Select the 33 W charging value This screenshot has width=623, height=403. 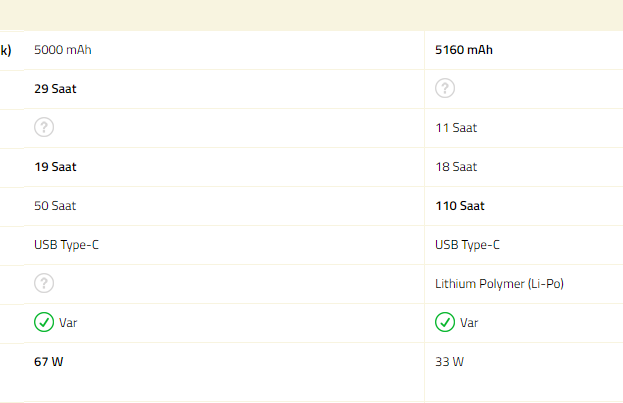coord(449,361)
